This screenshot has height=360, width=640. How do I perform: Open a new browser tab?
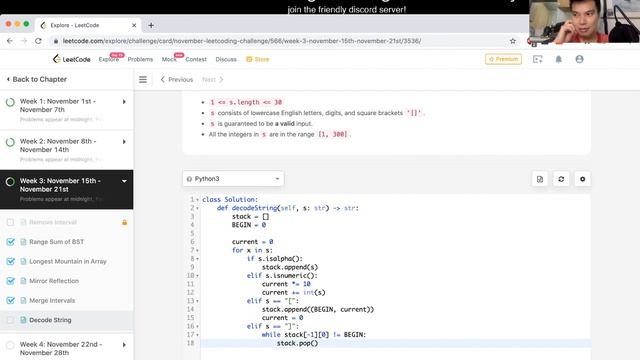151,25
